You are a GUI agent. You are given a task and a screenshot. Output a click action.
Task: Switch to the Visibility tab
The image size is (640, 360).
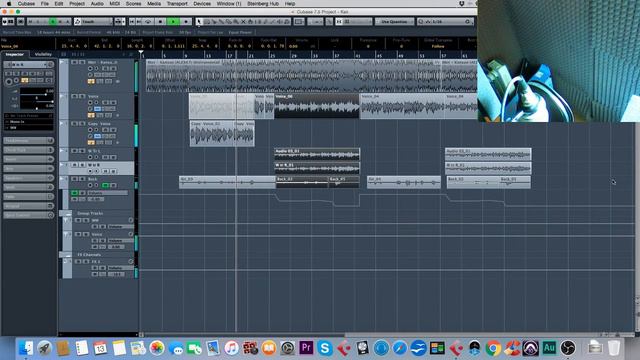pyautogui.click(x=43, y=54)
